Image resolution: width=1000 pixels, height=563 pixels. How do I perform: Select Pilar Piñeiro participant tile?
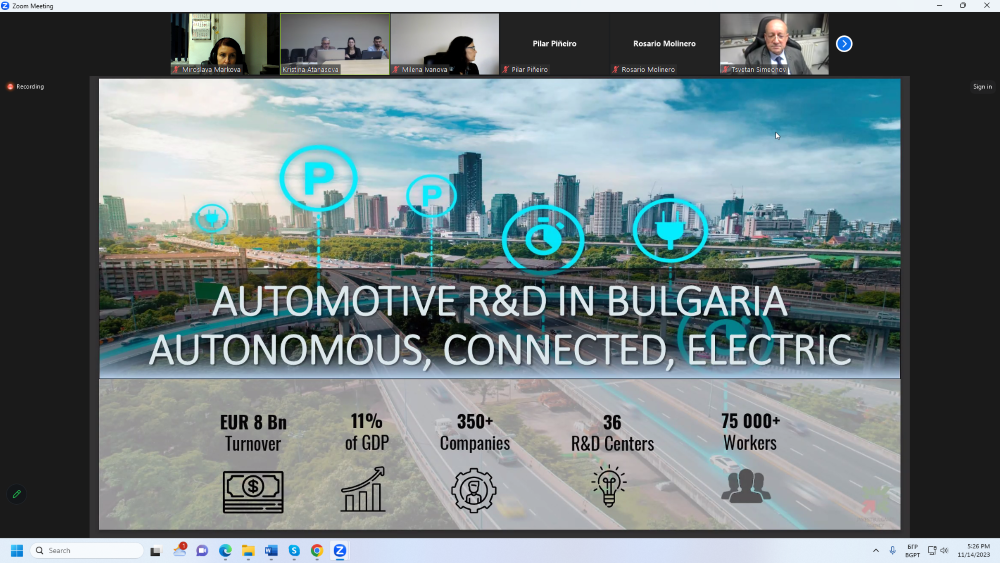coord(554,44)
